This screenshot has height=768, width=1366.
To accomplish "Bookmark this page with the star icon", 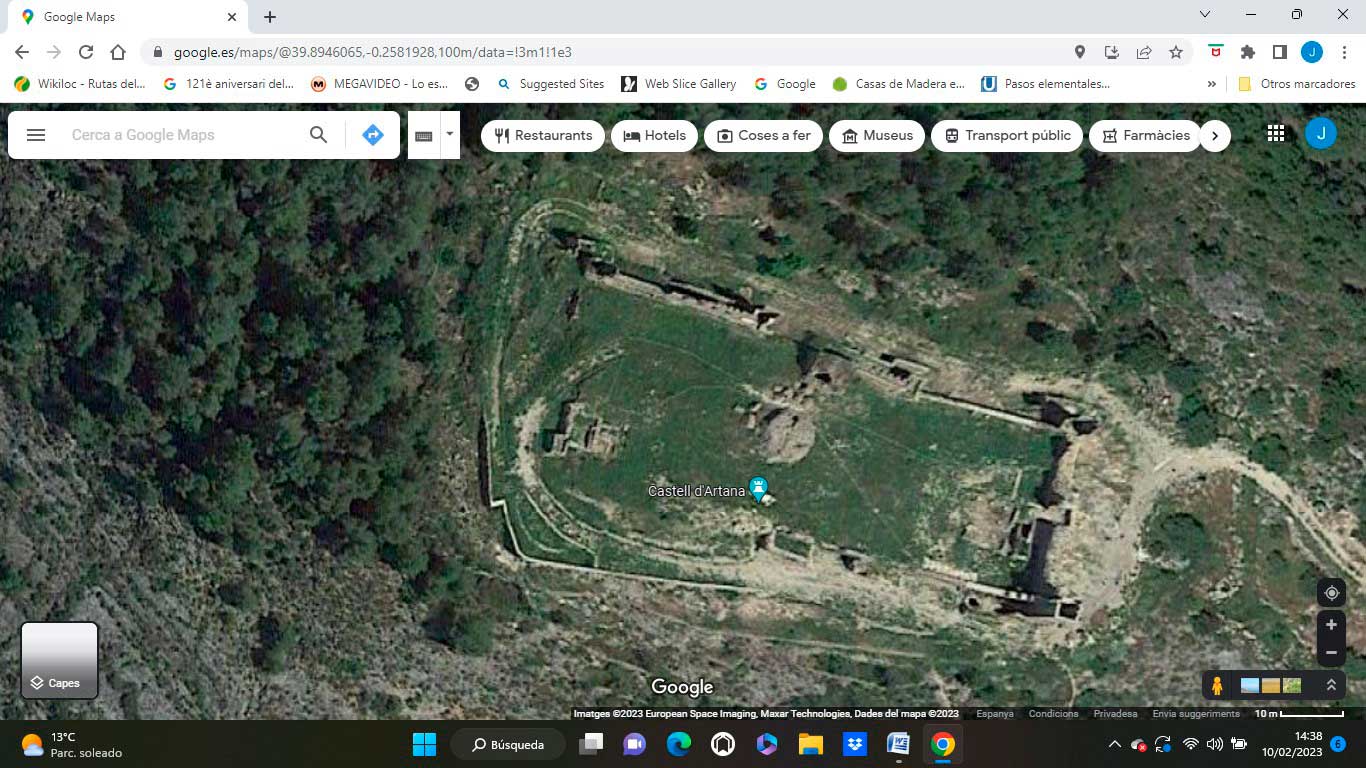I will [x=1176, y=52].
